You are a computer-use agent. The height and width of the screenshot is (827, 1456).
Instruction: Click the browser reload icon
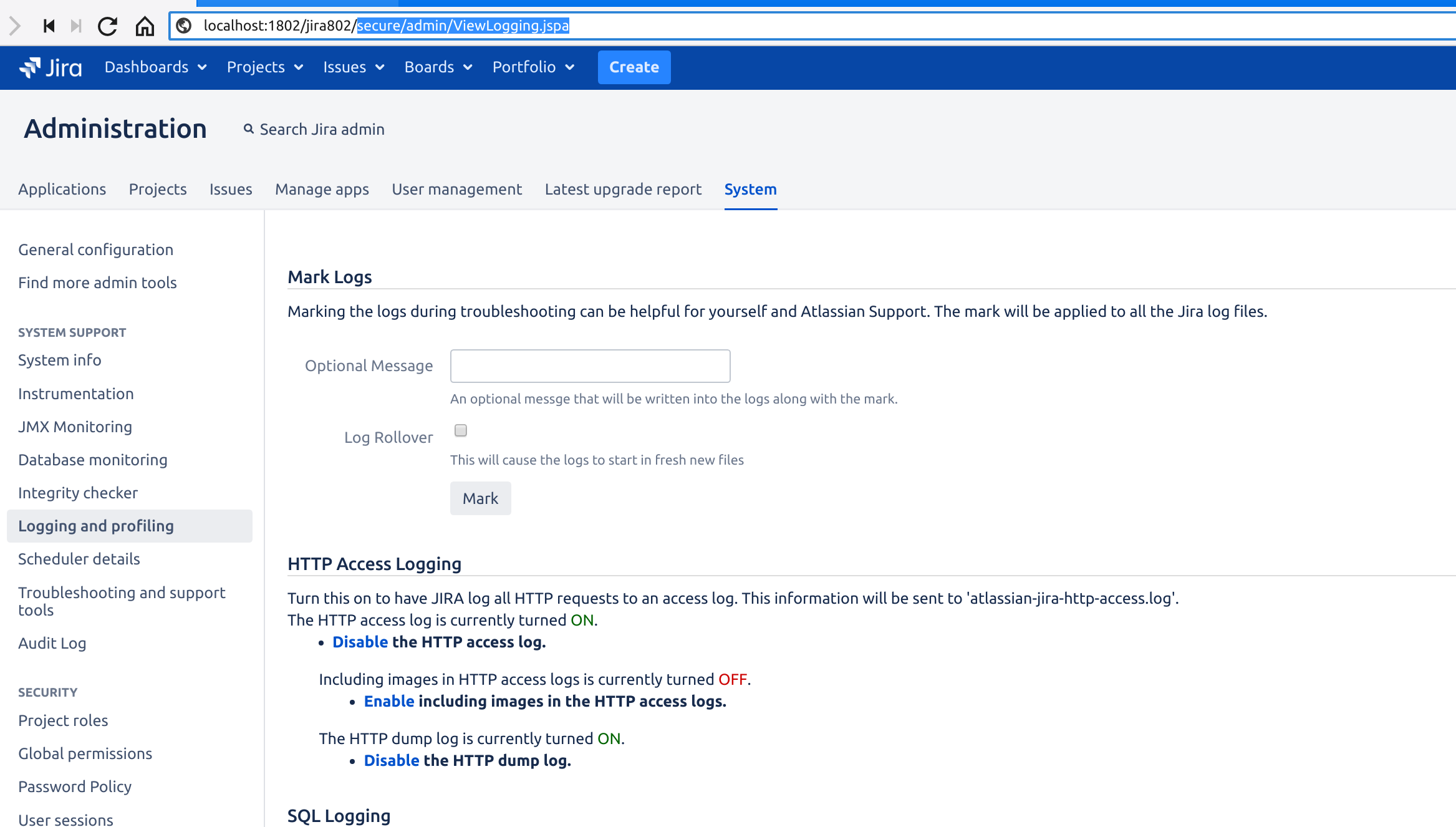pyautogui.click(x=107, y=26)
